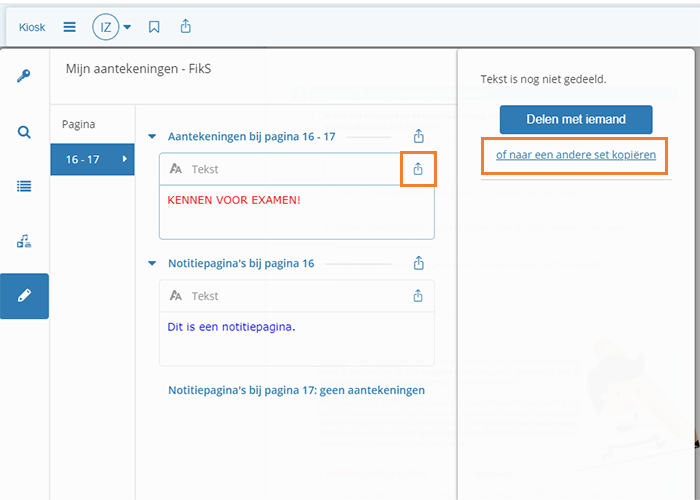Viewport: 700px width, 500px height.
Task: Collapse Notitiepagina's bij pagina 16
Action: [152, 263]
